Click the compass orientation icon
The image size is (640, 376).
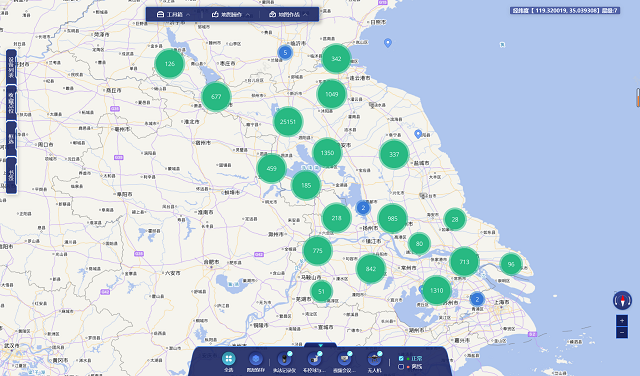622,300
